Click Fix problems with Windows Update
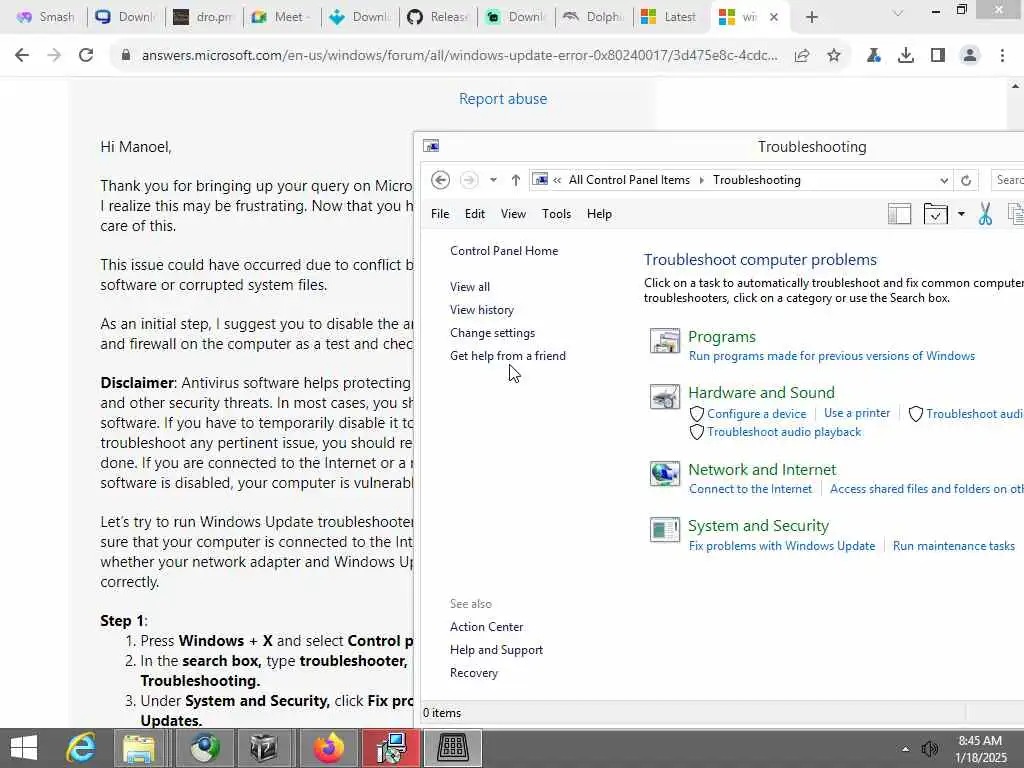The image size is (1024, 768). (782, 545)
